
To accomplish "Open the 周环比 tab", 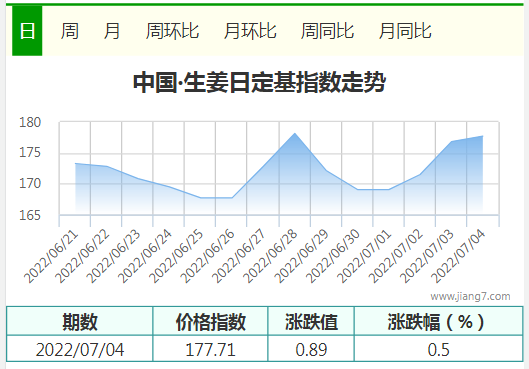I will click(x=172, y=31).
